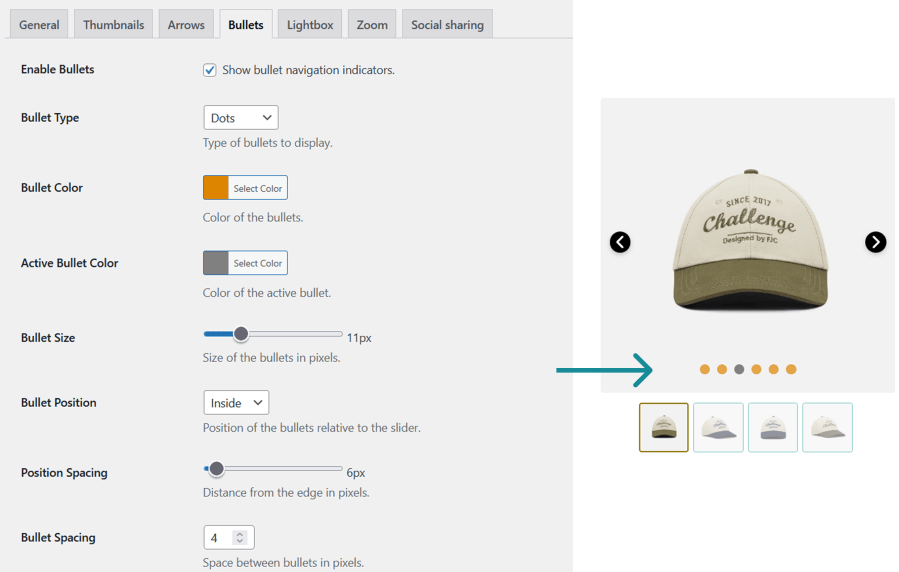The image size is (899, 572).
Task: Open the Bullet Type Dots dropdown
Action: click(x=241, y=117)
